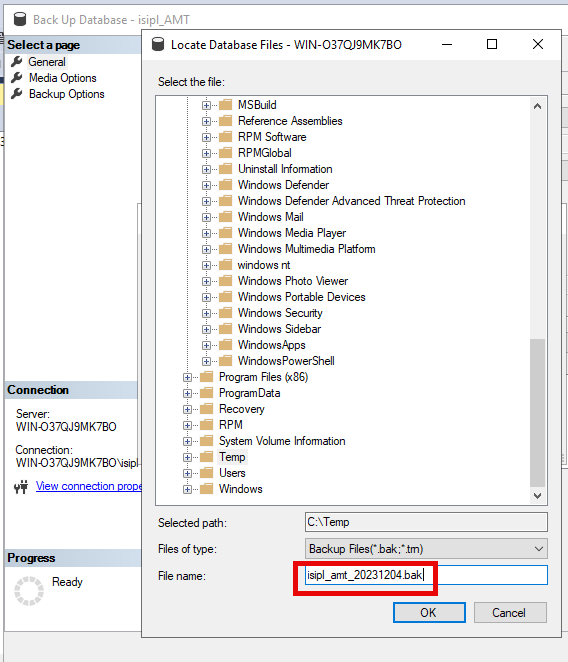Click the RPMGlobal folder icon
Screen dimensions: 568x662
[226, 153]
